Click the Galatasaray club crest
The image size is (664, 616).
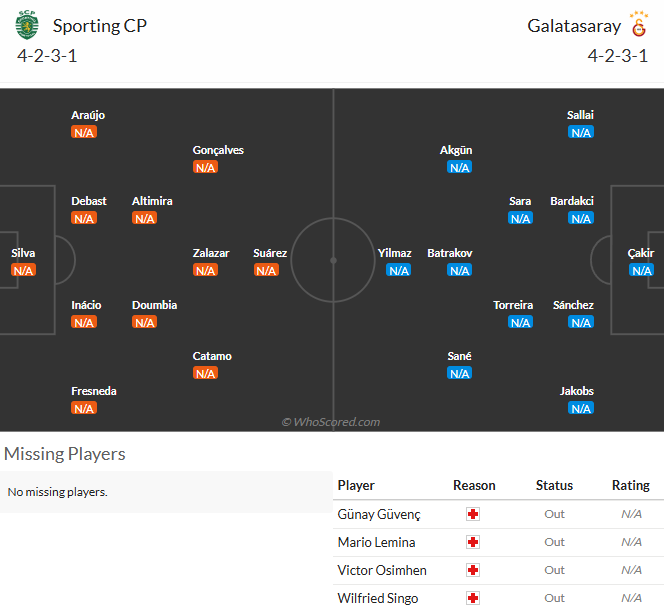(639, 24)
